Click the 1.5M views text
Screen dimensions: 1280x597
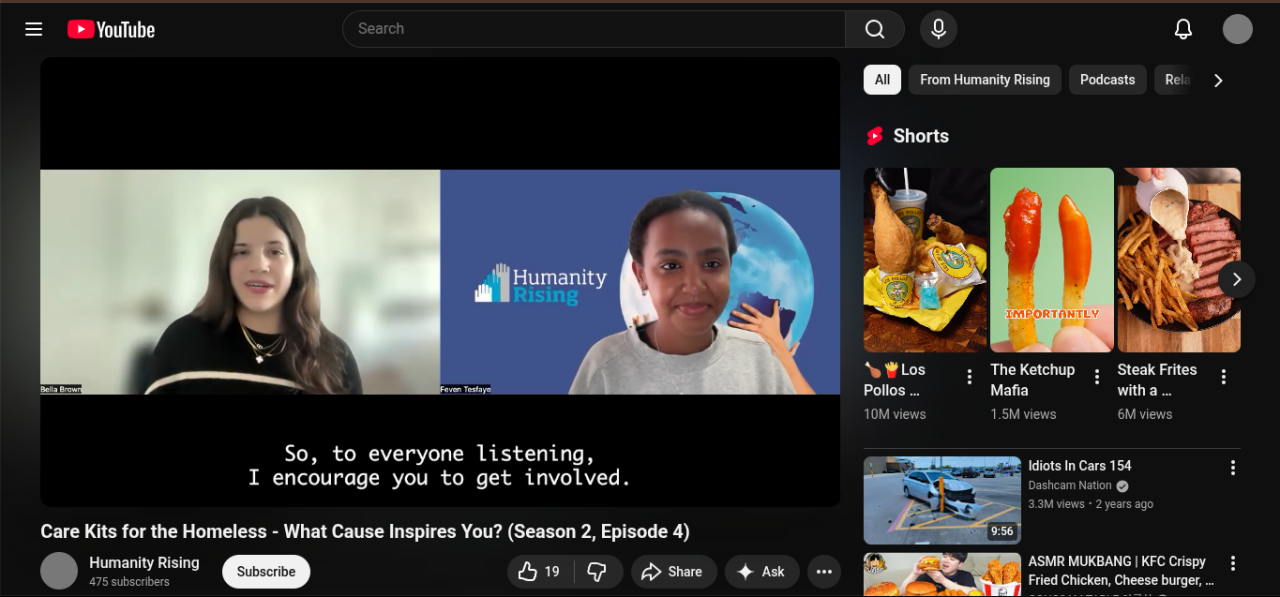1023,414
